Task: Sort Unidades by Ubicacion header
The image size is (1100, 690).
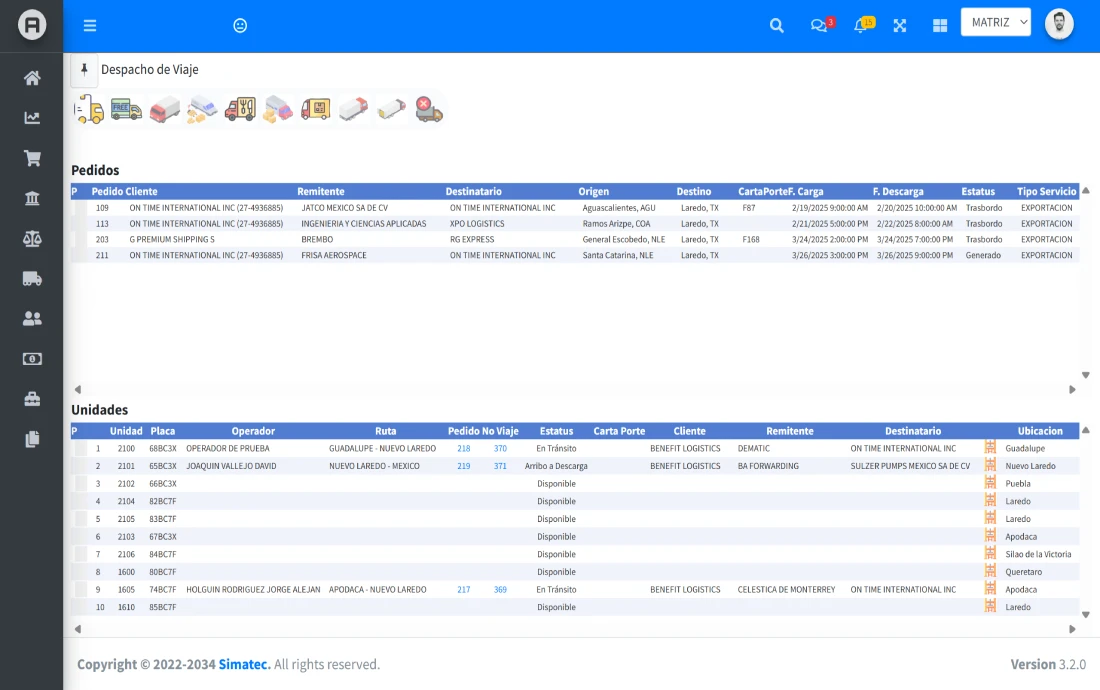Action: [x=1040, y=431]
